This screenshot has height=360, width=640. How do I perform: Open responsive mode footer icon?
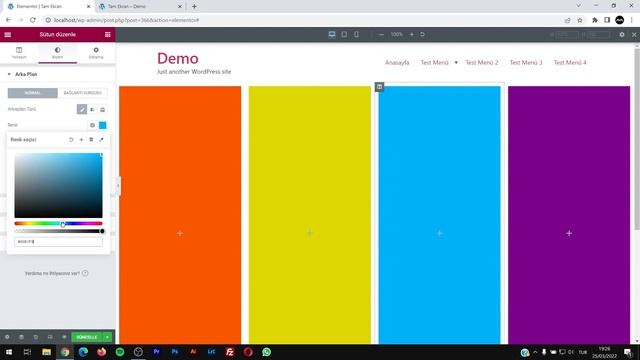50,337
